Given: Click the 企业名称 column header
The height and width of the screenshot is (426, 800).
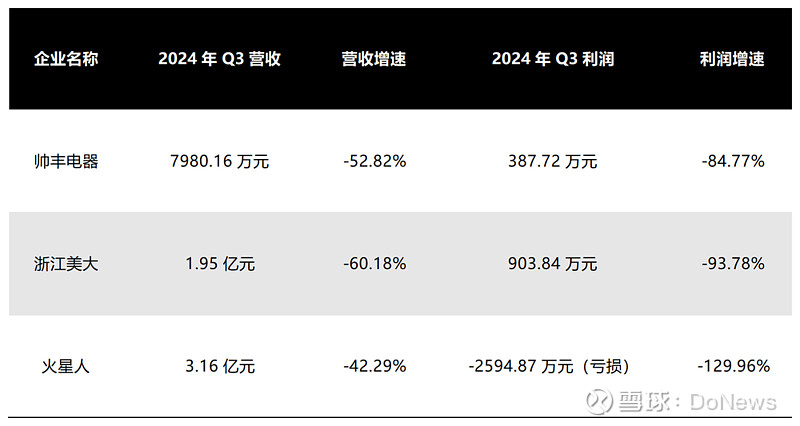Looking at the screenshot, I should (66, 59).
